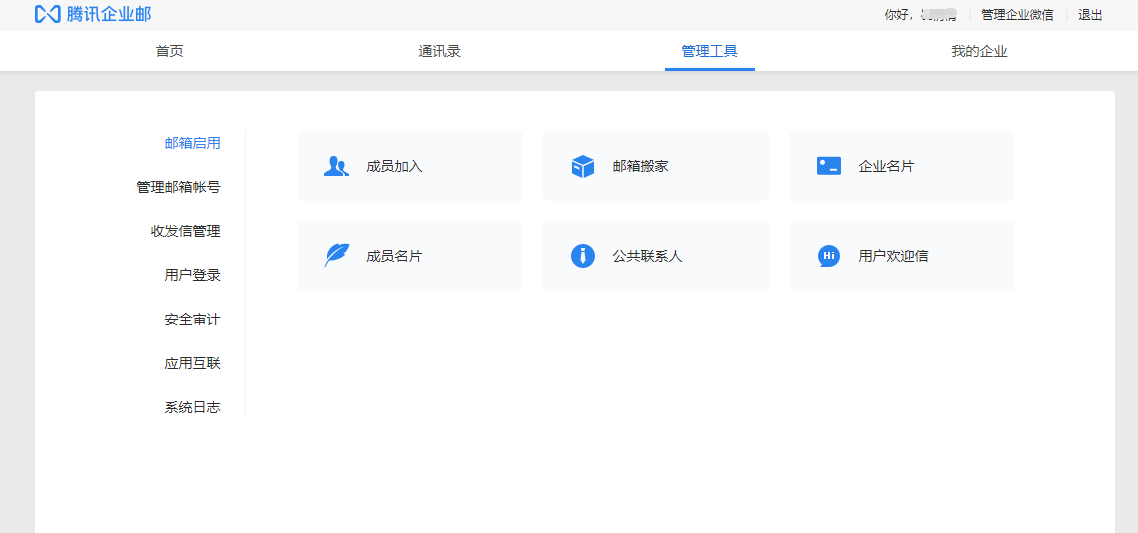Switch to the 通讯录 tab
1138x533 pixels.
pos(439,51)
